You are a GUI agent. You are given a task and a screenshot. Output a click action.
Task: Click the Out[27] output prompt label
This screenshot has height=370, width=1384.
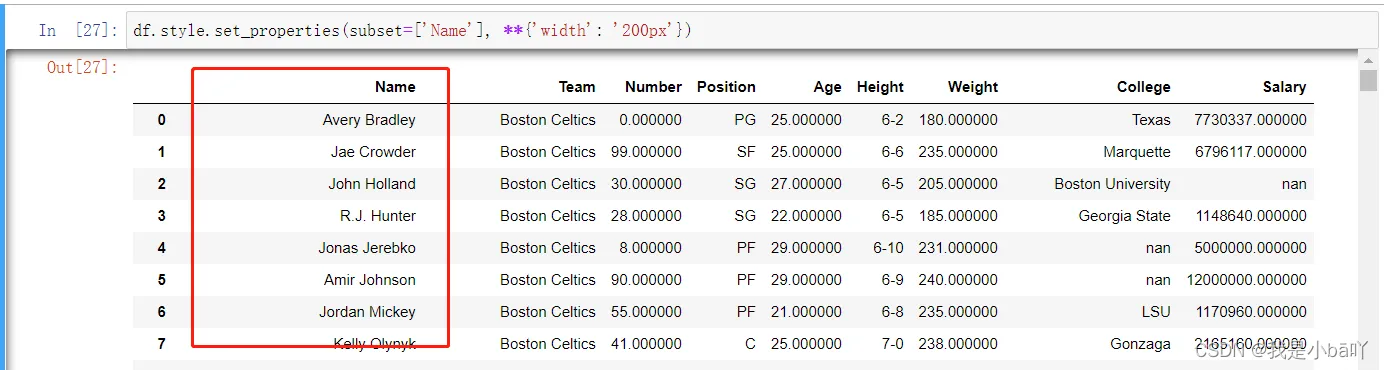click(x=83, y=67)
